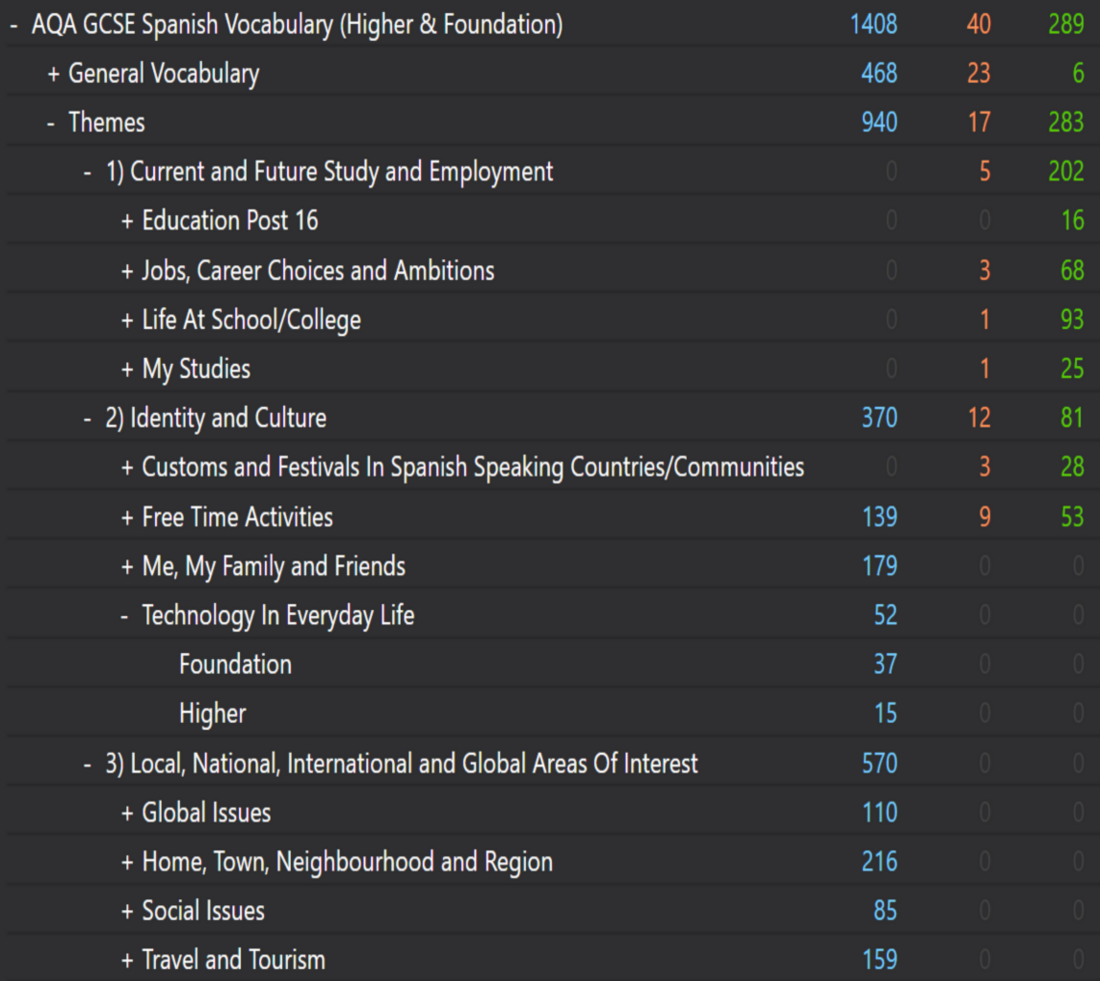The image size is (1100, 981).
Task: Click the 23 learning count for General Vocabulary
Action: tap(979, 74)
